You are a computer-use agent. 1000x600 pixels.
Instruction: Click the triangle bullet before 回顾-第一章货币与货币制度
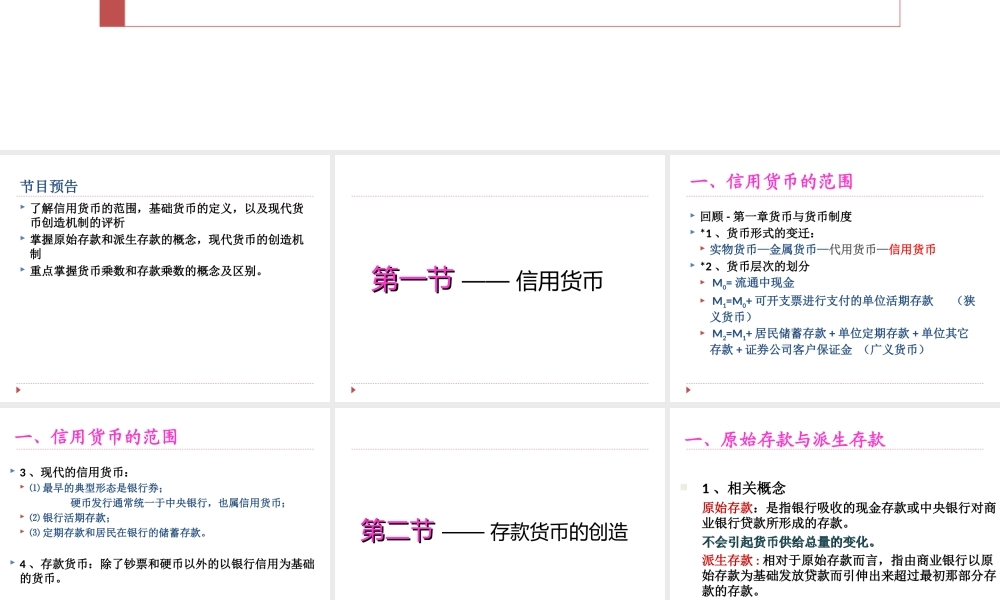point(691,213)
